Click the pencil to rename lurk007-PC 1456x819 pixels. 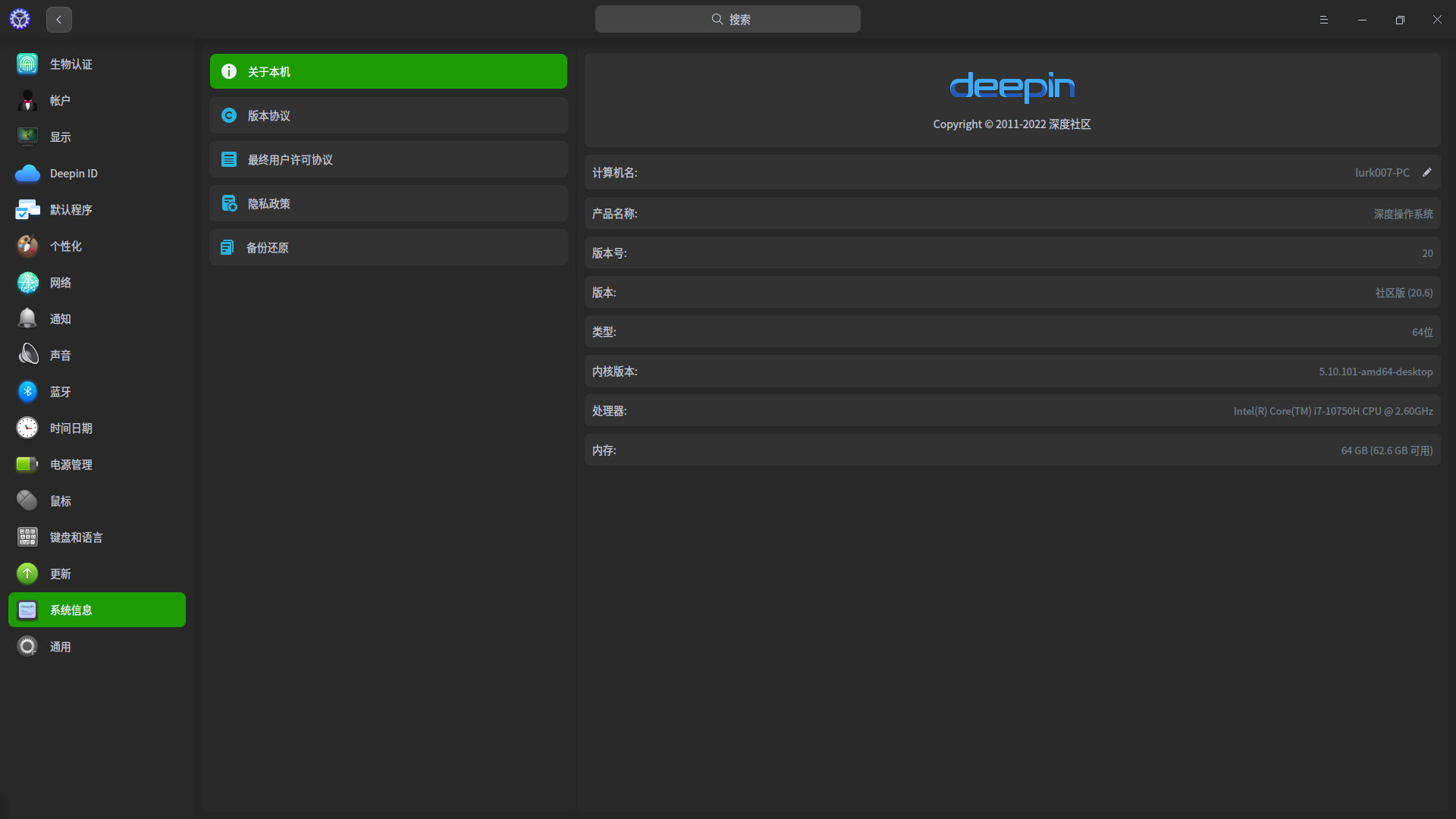[x=1427, y=172]
